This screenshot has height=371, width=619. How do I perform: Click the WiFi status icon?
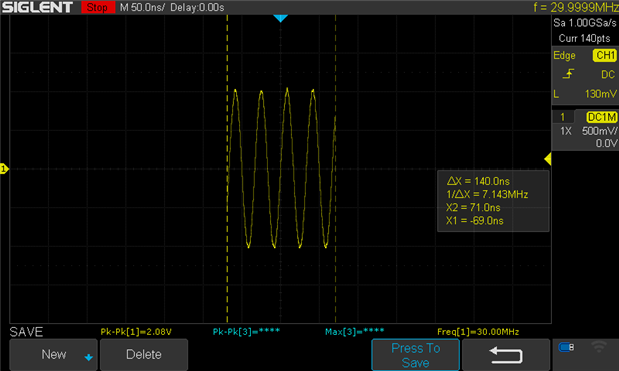click(x=599, y=347)
